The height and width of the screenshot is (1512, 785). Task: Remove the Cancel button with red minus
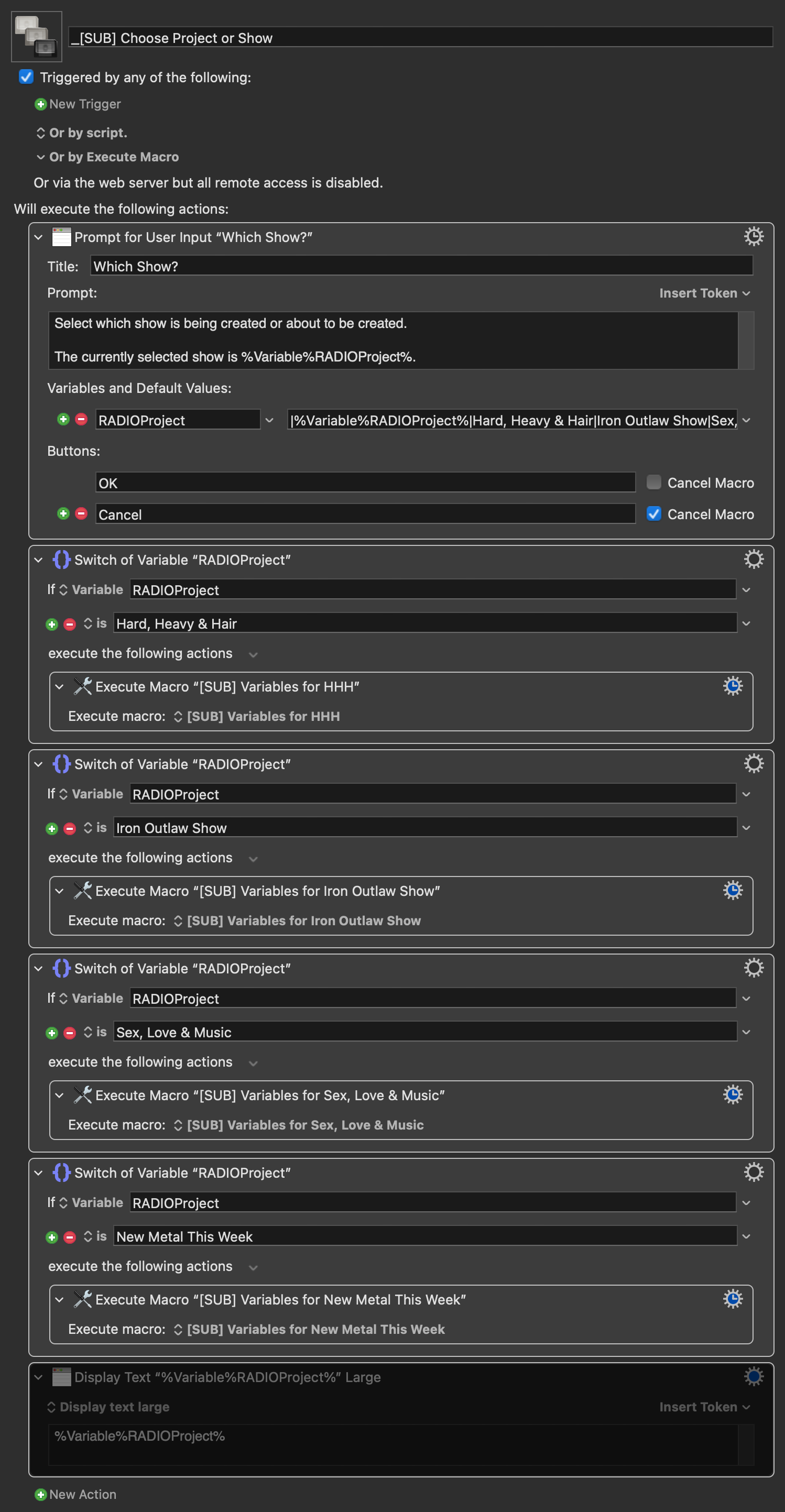(x=82, y=513)
